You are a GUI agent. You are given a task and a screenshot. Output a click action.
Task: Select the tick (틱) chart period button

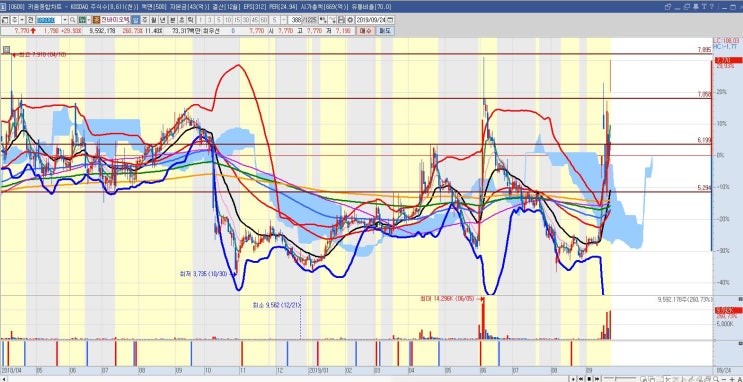(190, 20)
